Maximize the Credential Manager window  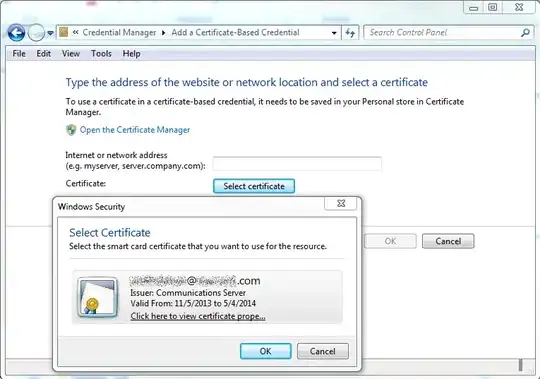[493, 8]
